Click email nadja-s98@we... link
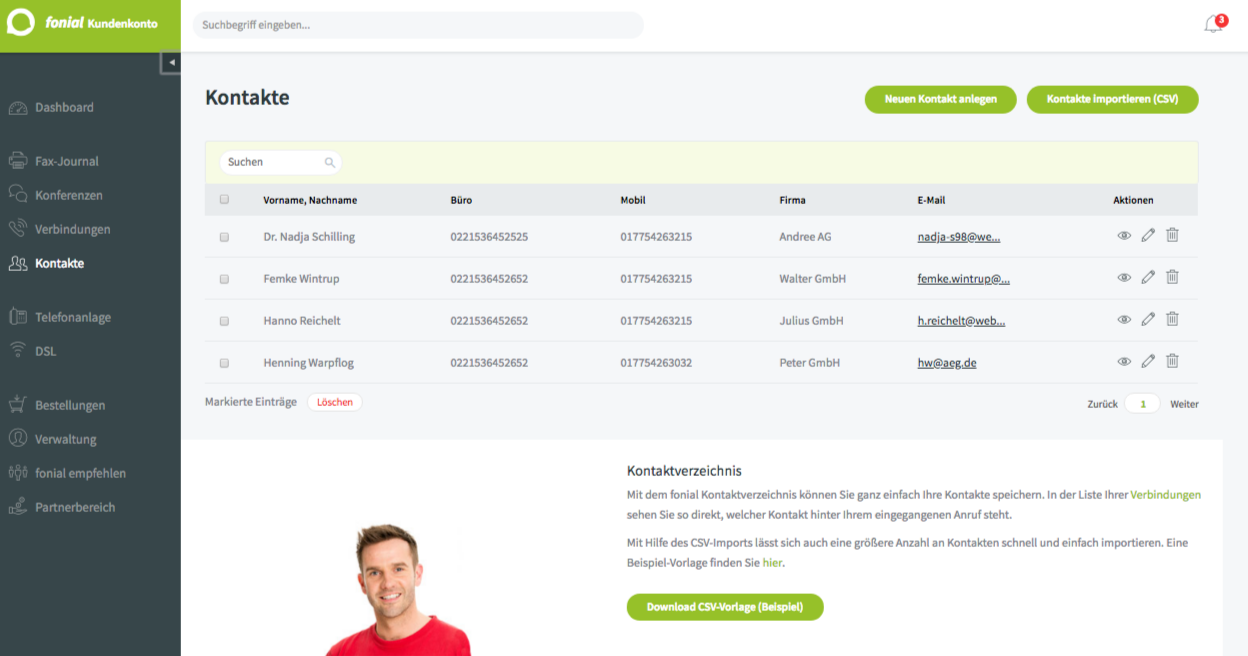This screenshot has height=656, width=1248. tap(959, 237)
